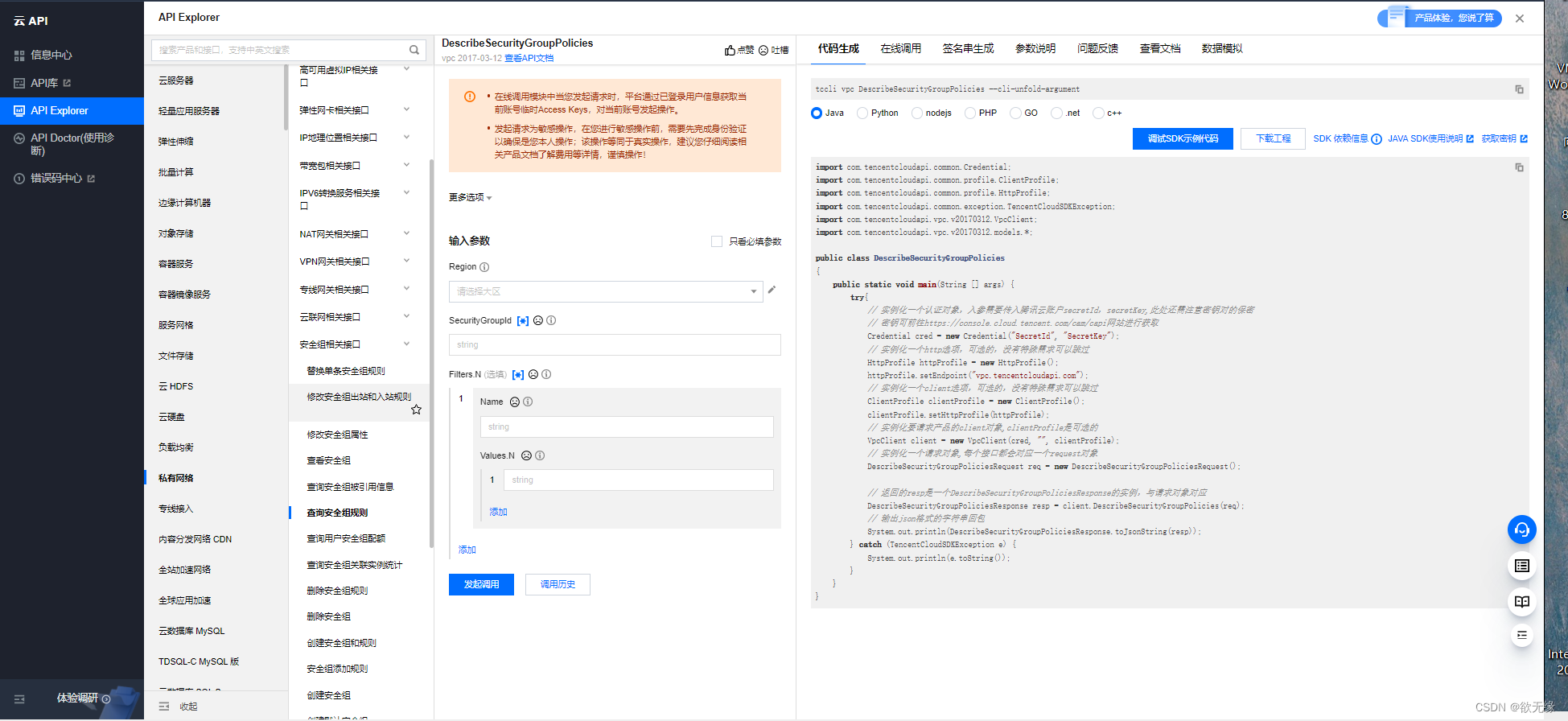Click the info icon beside Filters.N

[546, 374]
